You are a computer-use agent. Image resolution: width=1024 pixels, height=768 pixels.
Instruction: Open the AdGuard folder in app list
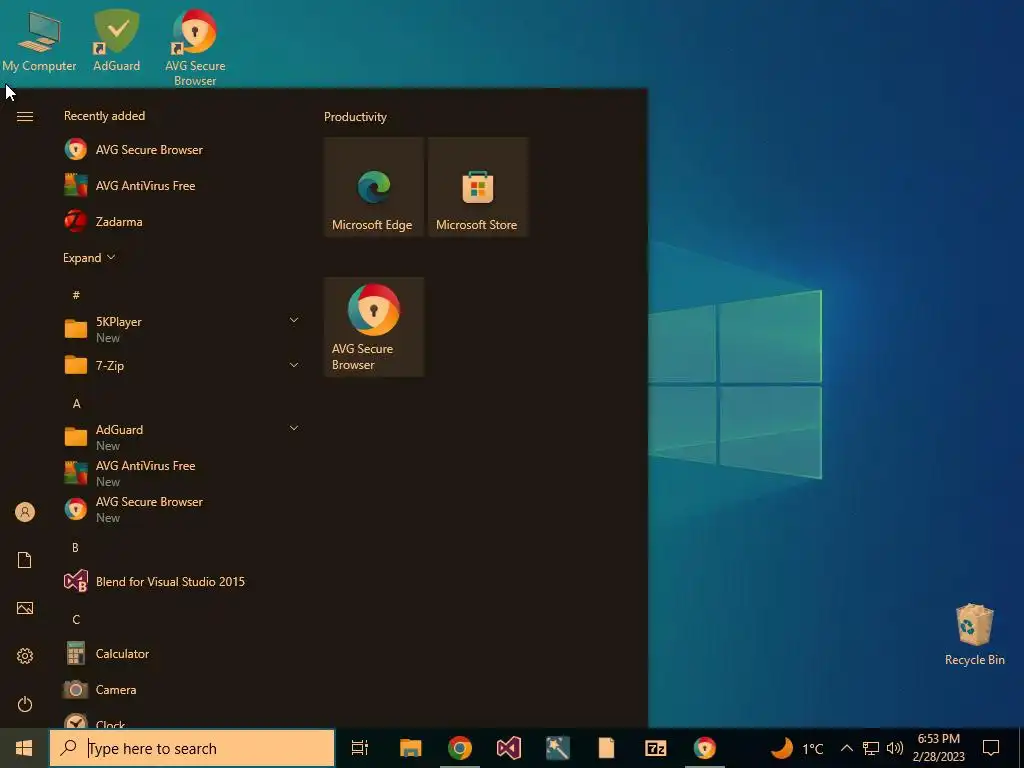point(182,437)
